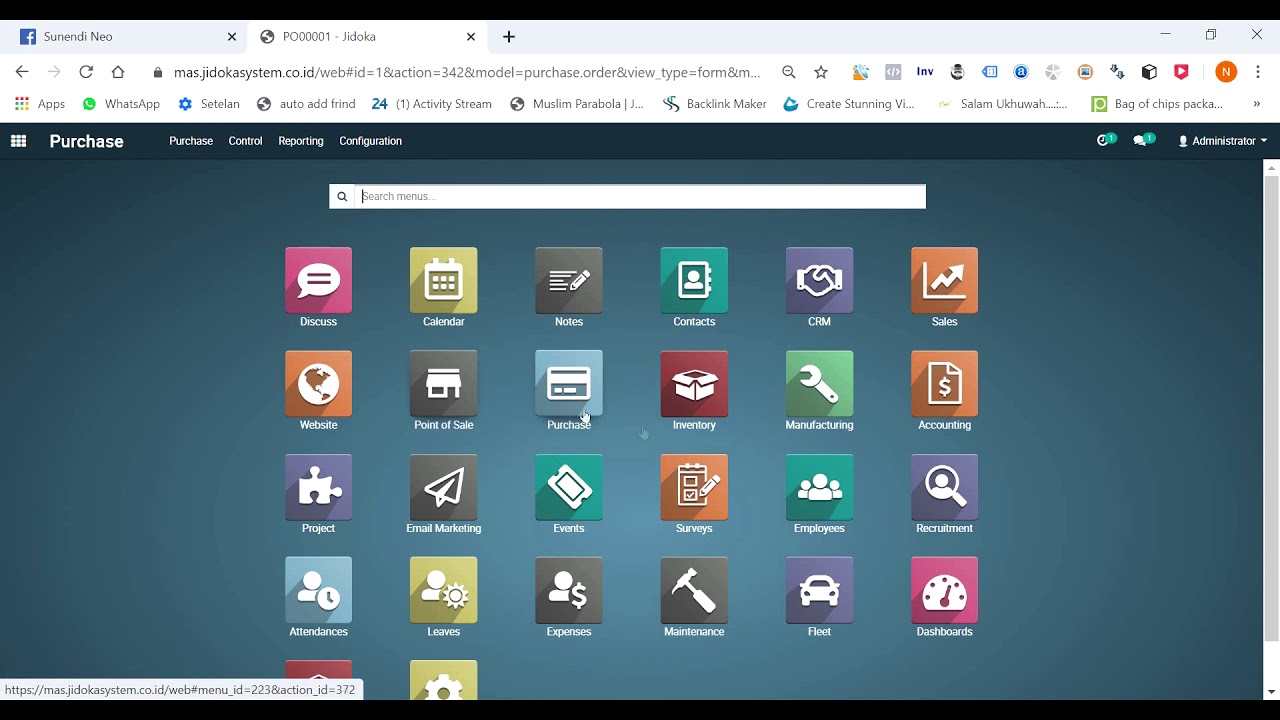The height and width of the screenshot is (720, 1280).
Task: Open the Leaves app
Action: click(443, 591)
